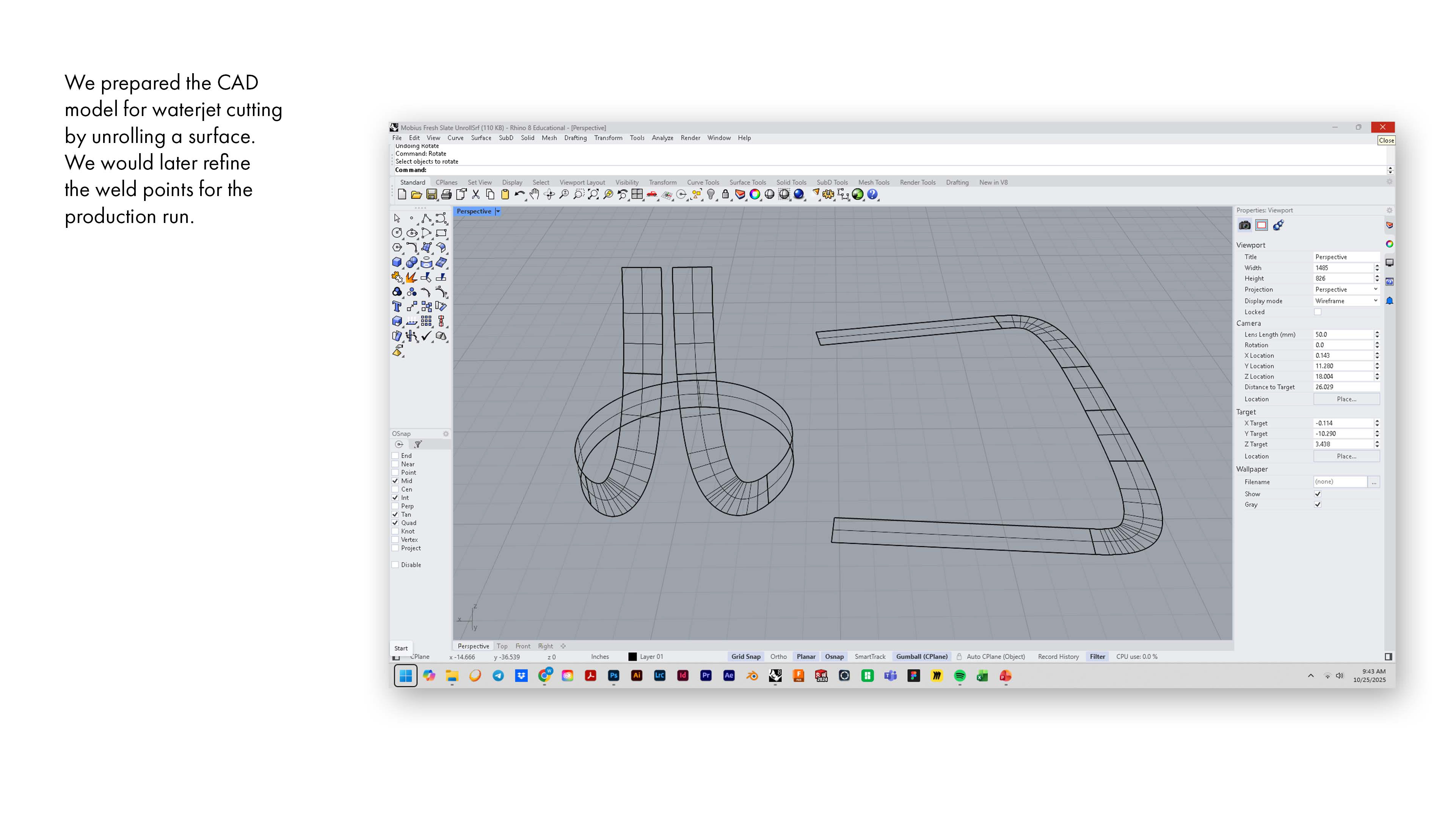Select the Text object tool
The image size is (1456, 819).
click(x=397, y=306)
